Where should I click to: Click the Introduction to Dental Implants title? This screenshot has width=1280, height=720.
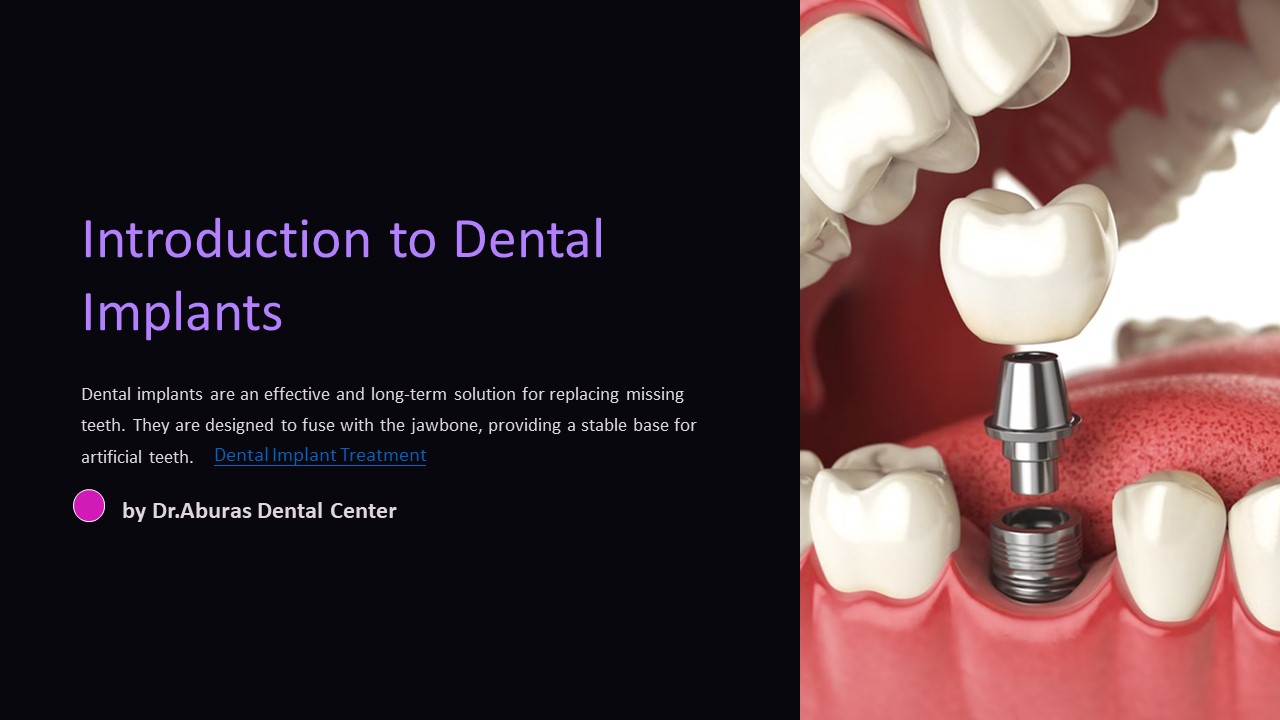coord(343,275)
